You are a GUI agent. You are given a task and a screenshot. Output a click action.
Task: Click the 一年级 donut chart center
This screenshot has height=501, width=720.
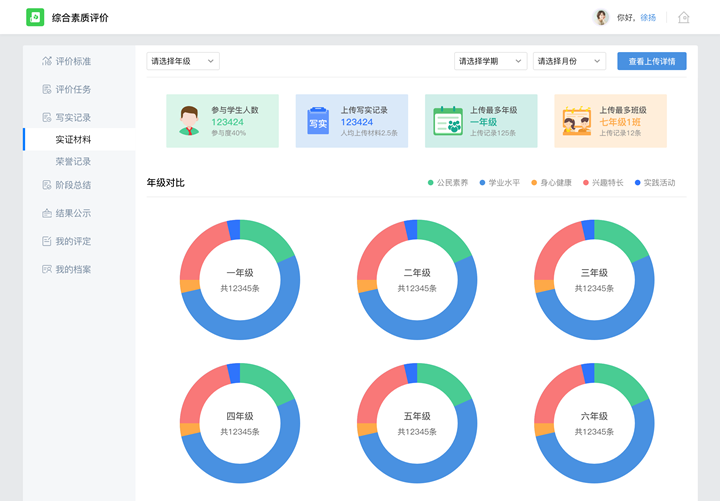click(x=240, y=280)
